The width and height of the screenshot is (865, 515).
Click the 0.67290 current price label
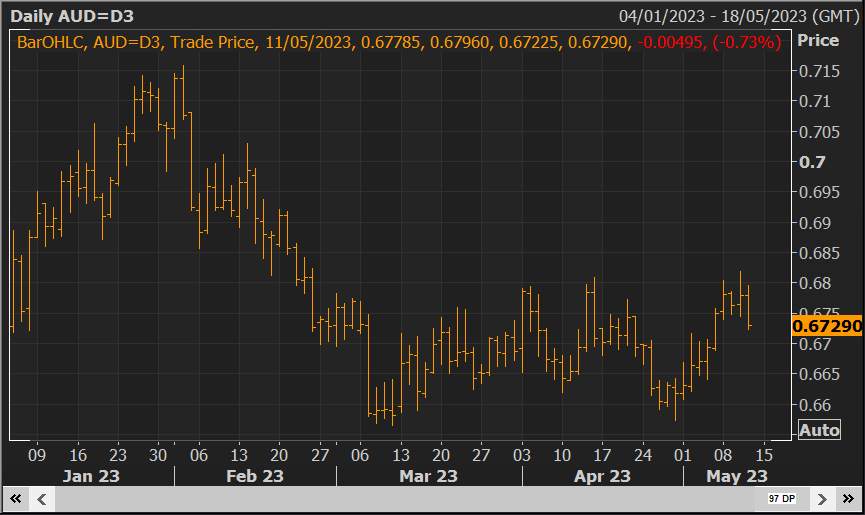tap(826, 326)
